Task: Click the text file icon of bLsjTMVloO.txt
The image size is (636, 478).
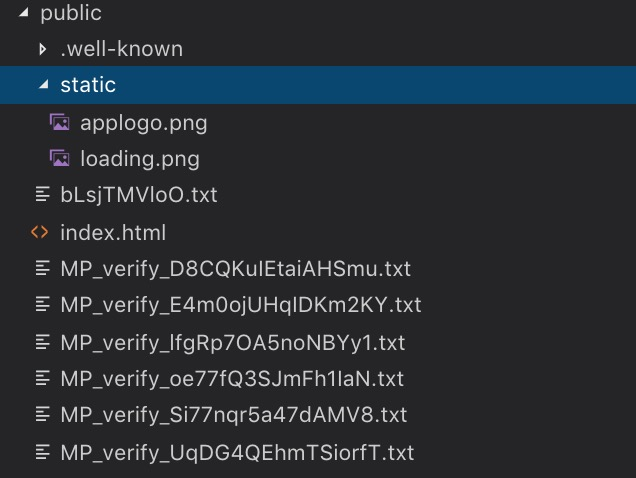Action: (x=43, y=194)
